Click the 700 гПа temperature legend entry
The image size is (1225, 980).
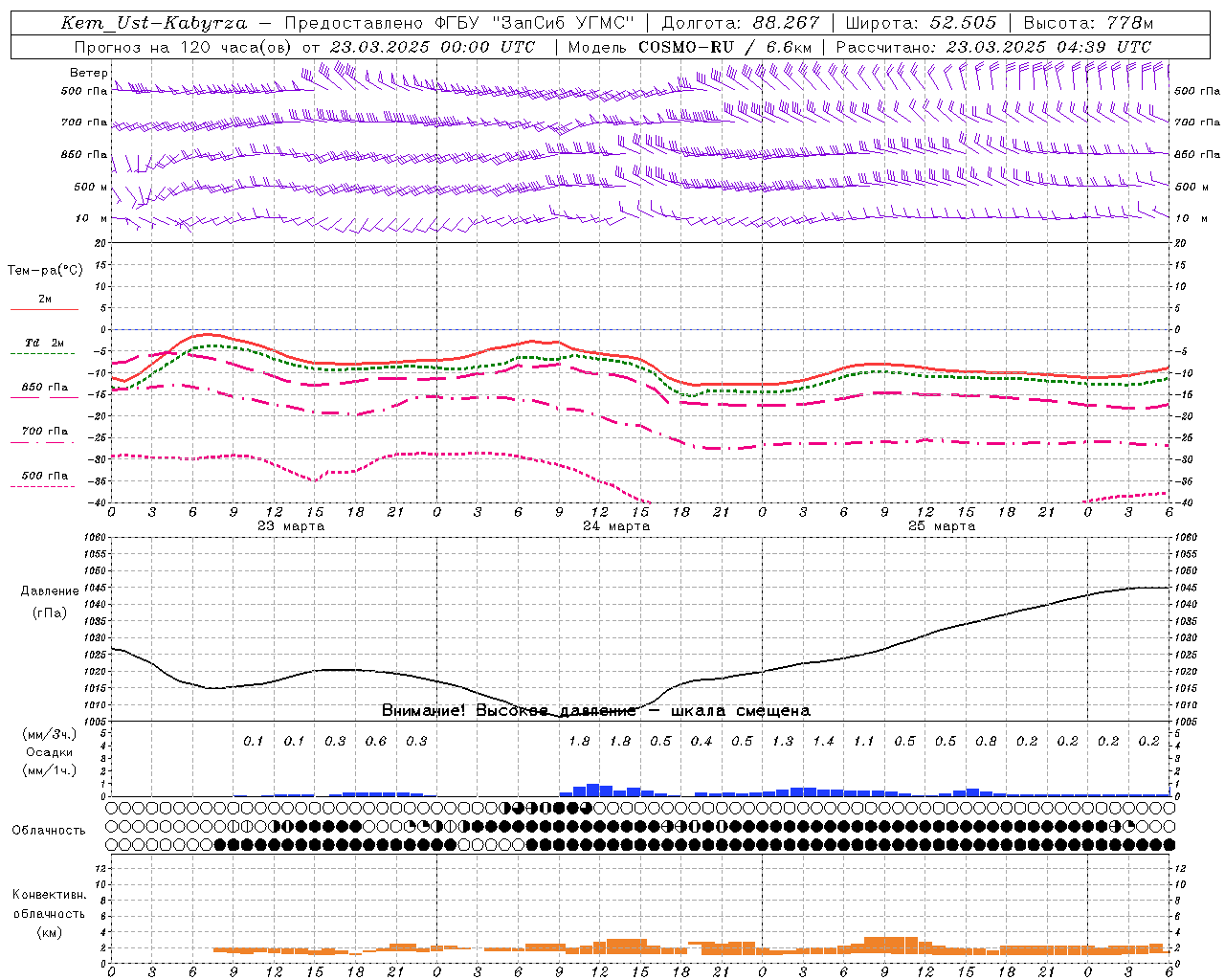(45, 432)
